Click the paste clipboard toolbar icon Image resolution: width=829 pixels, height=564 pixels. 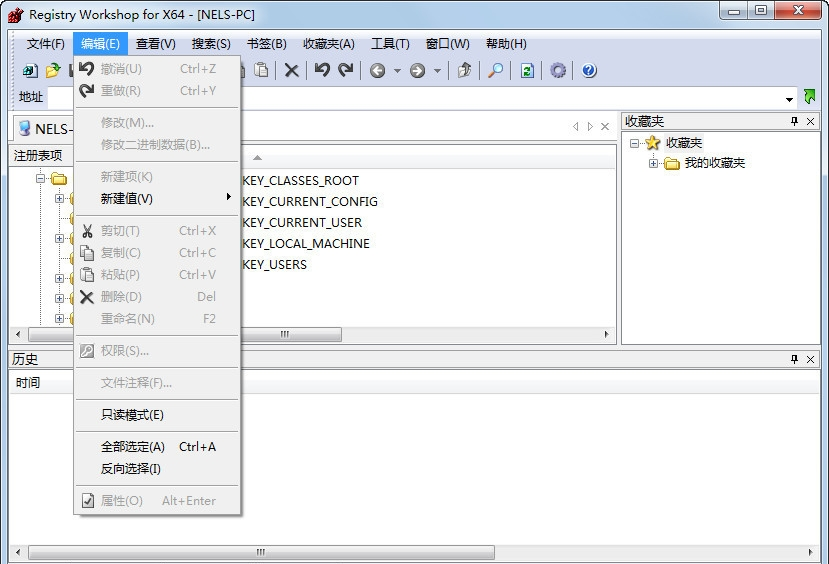click(x=261, y=70)
